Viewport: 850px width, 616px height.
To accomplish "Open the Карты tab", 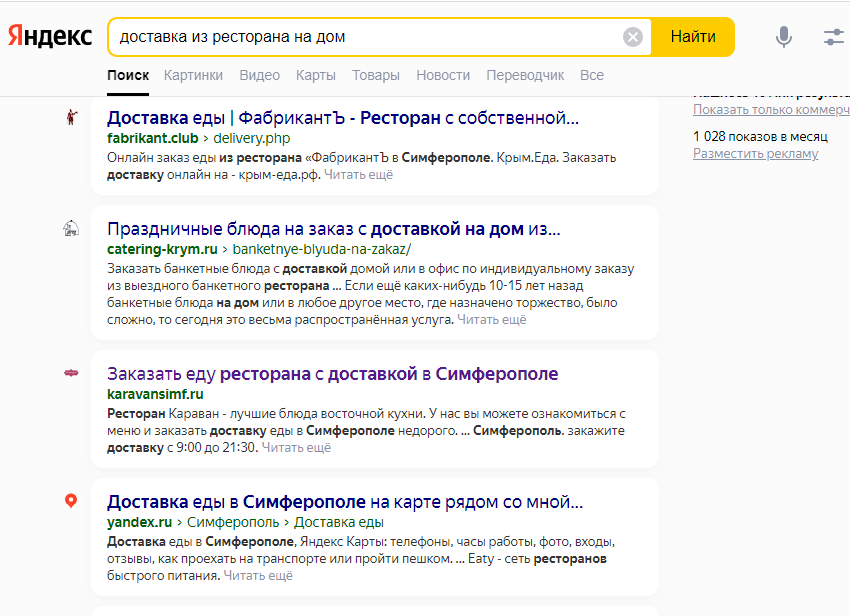I will 316,75.
